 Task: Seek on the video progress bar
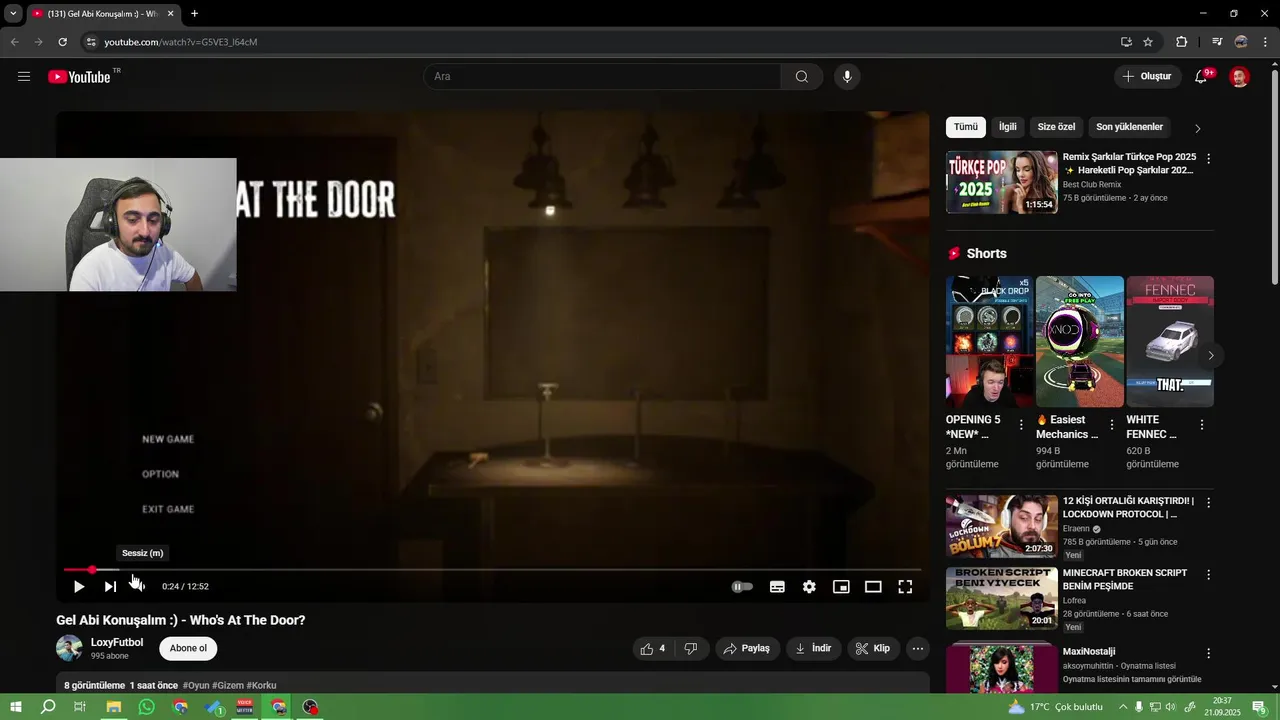(493, 570)
